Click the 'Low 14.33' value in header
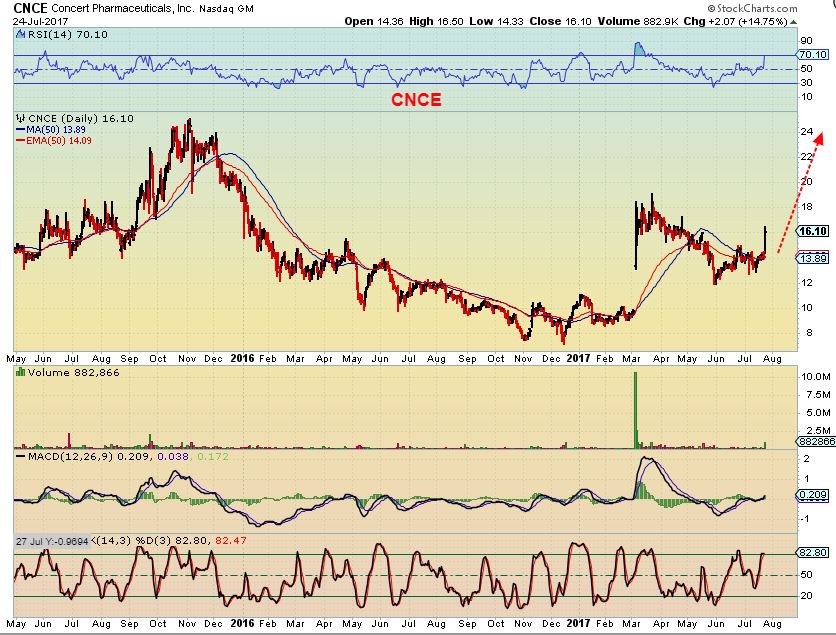The width and height of the screenshot is (836, 635). (x=496, y=21)
